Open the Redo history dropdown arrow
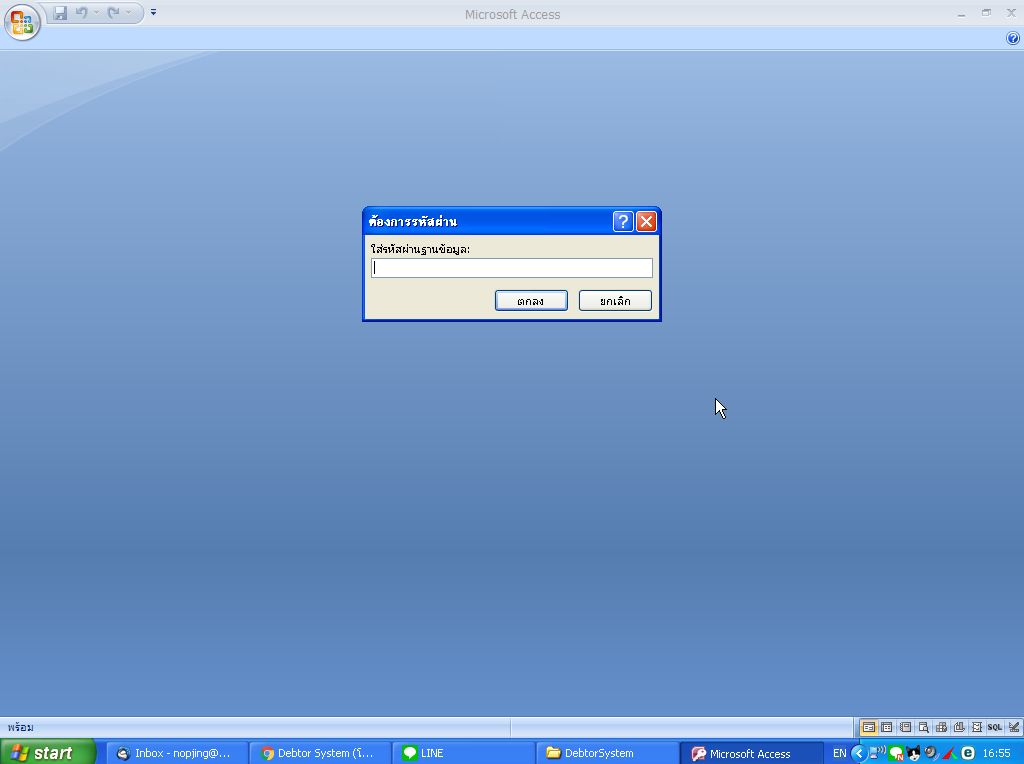The image size is (1024, 764). click(x=129, y=12)
